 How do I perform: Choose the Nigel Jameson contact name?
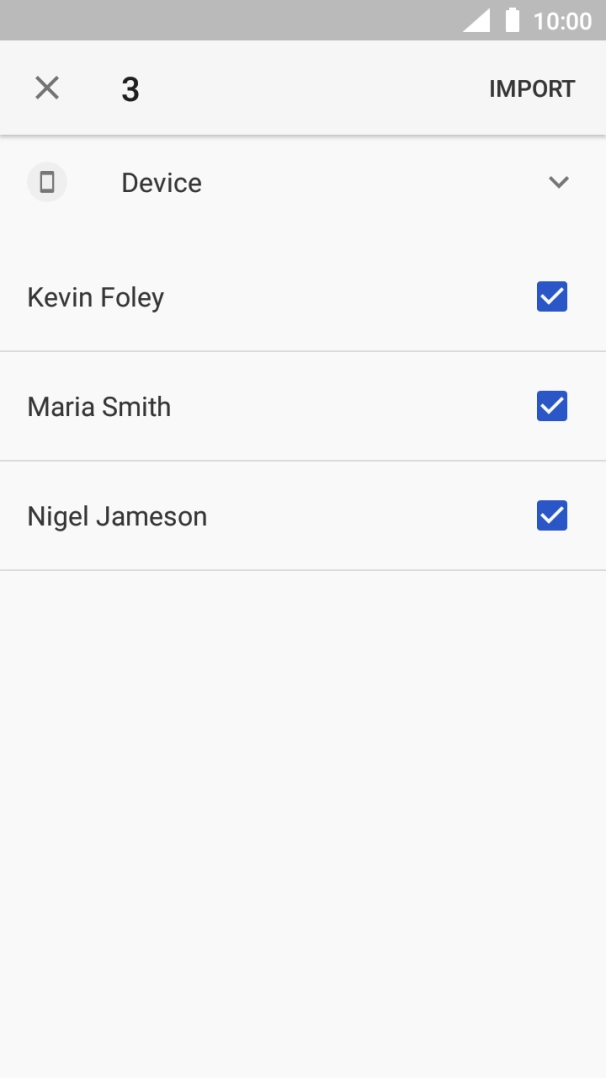117,517
